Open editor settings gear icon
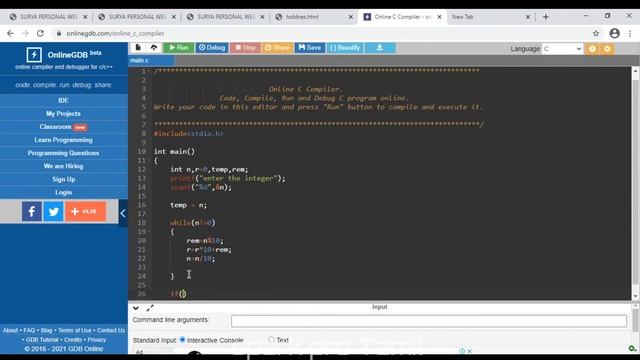 607,49
